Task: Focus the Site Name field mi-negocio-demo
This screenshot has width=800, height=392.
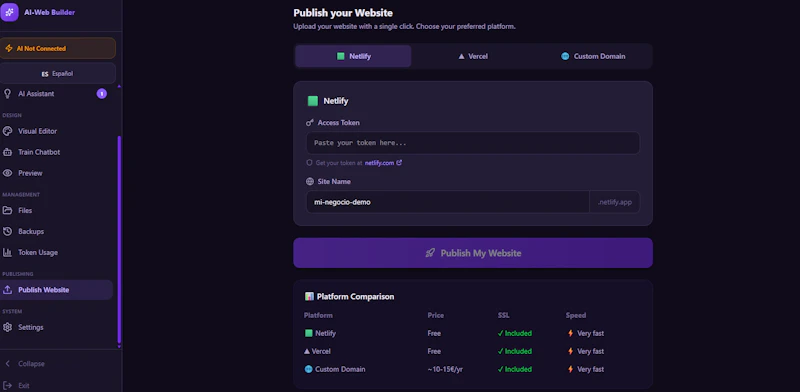Action: click(447, 202)
